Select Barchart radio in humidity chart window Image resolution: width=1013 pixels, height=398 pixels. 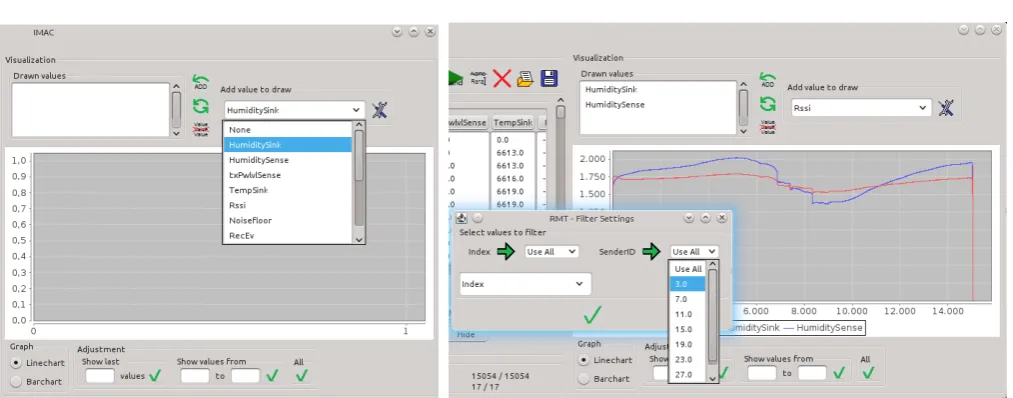point(583,379)
